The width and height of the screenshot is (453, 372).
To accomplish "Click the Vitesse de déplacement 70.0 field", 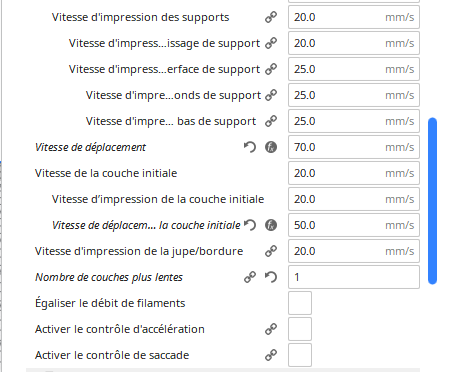I will pyautogui.click(x=354, y=147).
